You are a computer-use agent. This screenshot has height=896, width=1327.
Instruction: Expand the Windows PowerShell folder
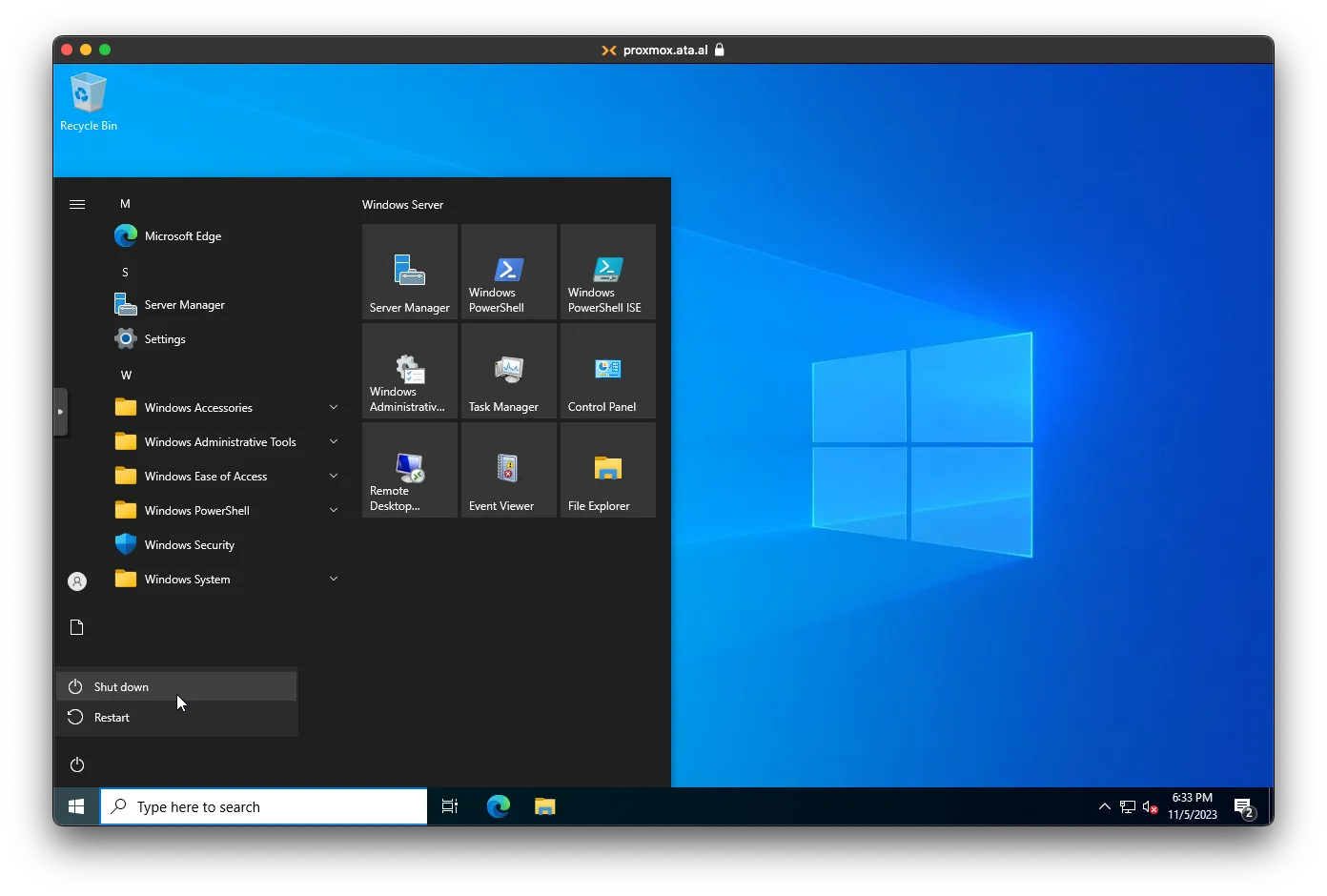click(226, 511)
